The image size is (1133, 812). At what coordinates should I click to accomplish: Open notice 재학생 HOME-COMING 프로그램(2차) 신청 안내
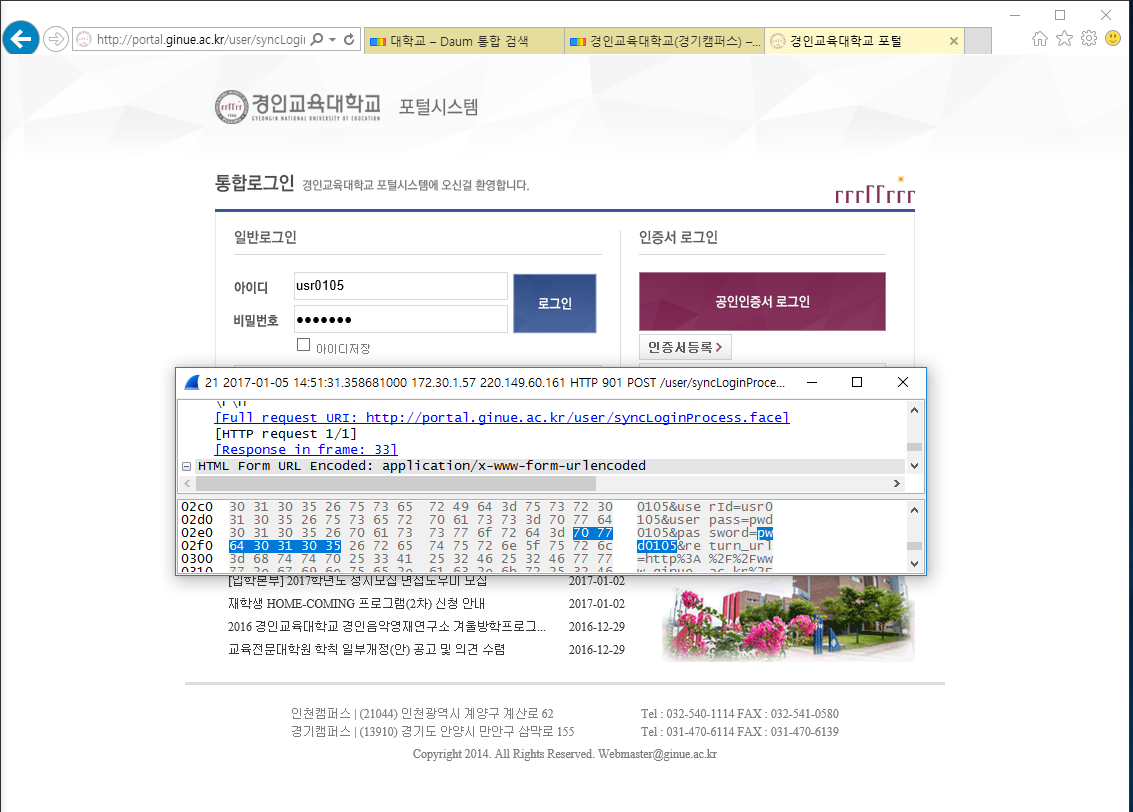click(356, 604)
